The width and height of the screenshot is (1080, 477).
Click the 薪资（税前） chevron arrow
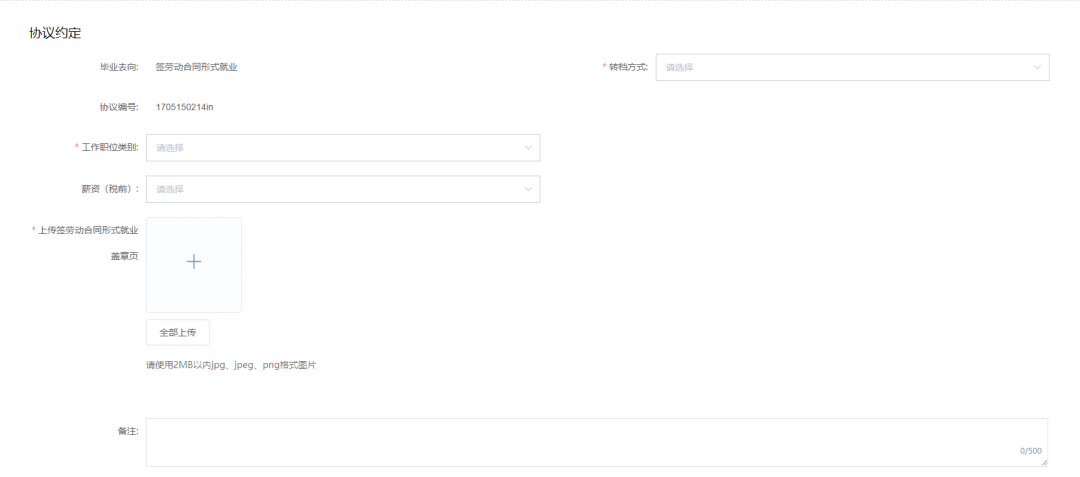[x=528, y=189]
